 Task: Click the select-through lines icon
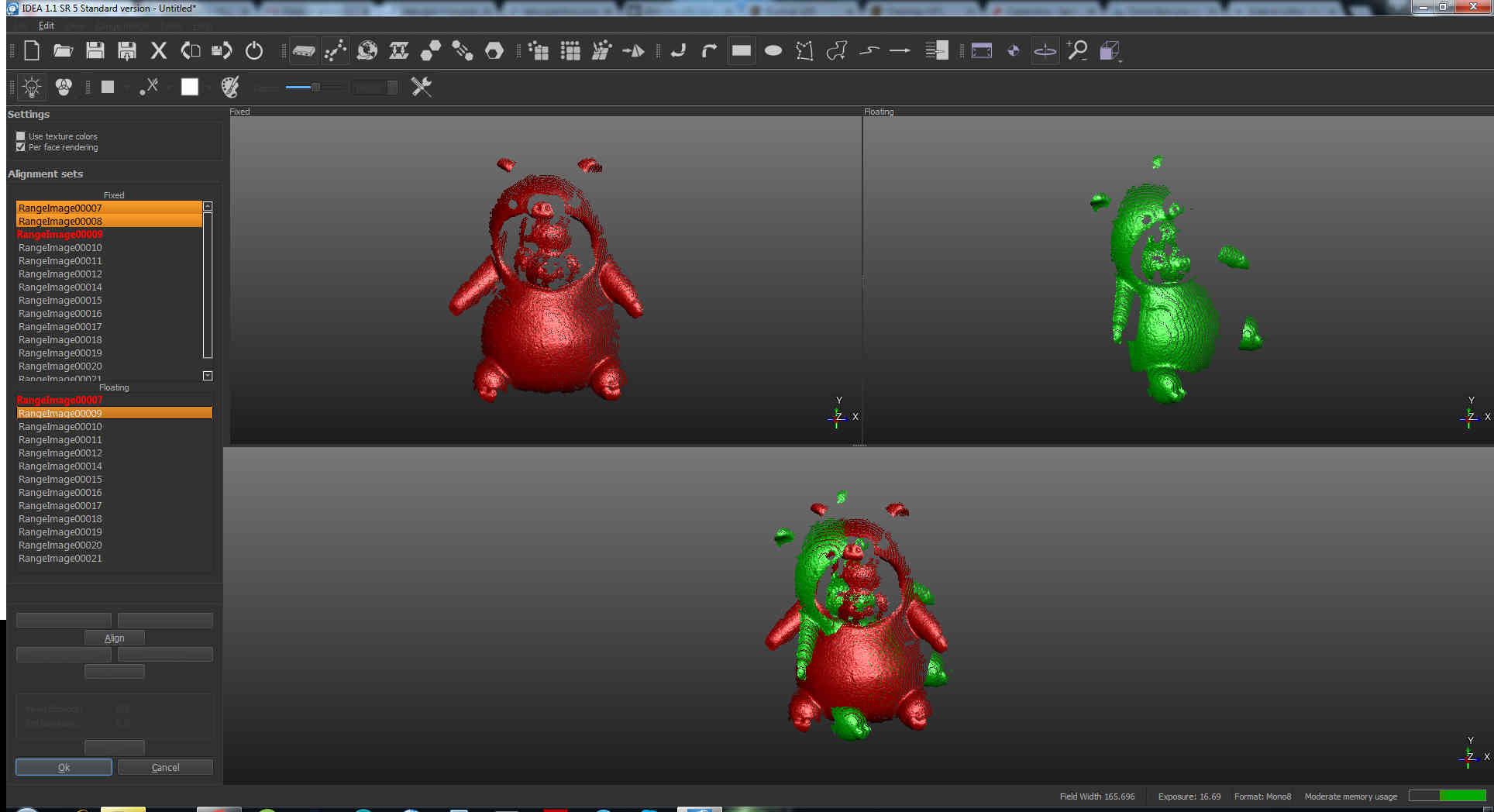(937, 51)
